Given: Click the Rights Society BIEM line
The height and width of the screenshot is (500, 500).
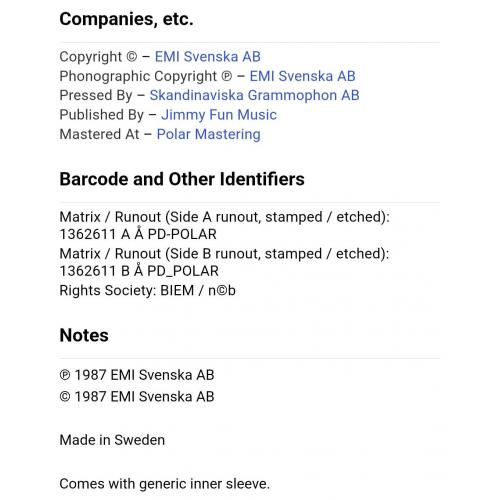Looking at the screenshot, I should click(x=148, y=290).
